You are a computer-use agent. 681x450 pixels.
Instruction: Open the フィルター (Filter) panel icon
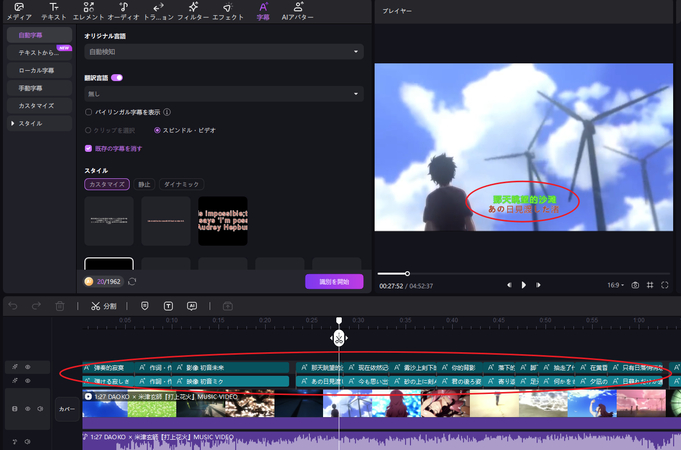193,11
